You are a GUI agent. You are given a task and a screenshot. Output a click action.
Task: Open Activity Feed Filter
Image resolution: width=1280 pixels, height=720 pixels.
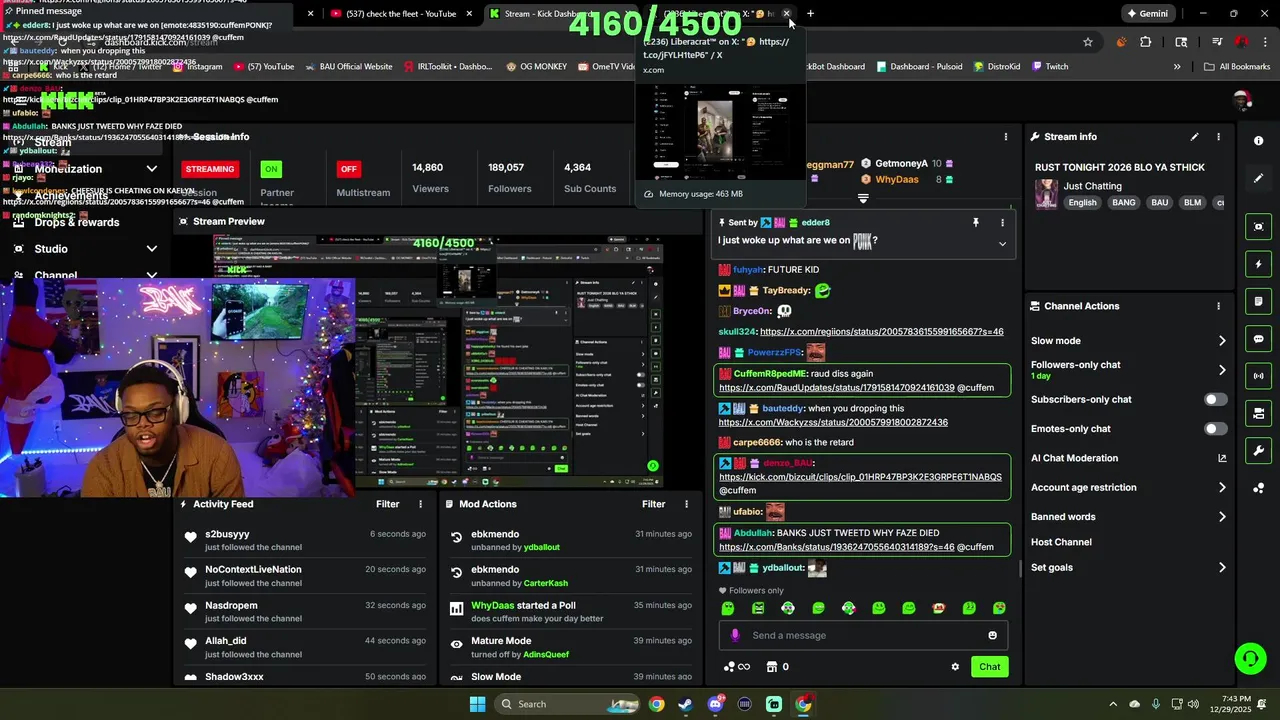click(x=387, y=504)
